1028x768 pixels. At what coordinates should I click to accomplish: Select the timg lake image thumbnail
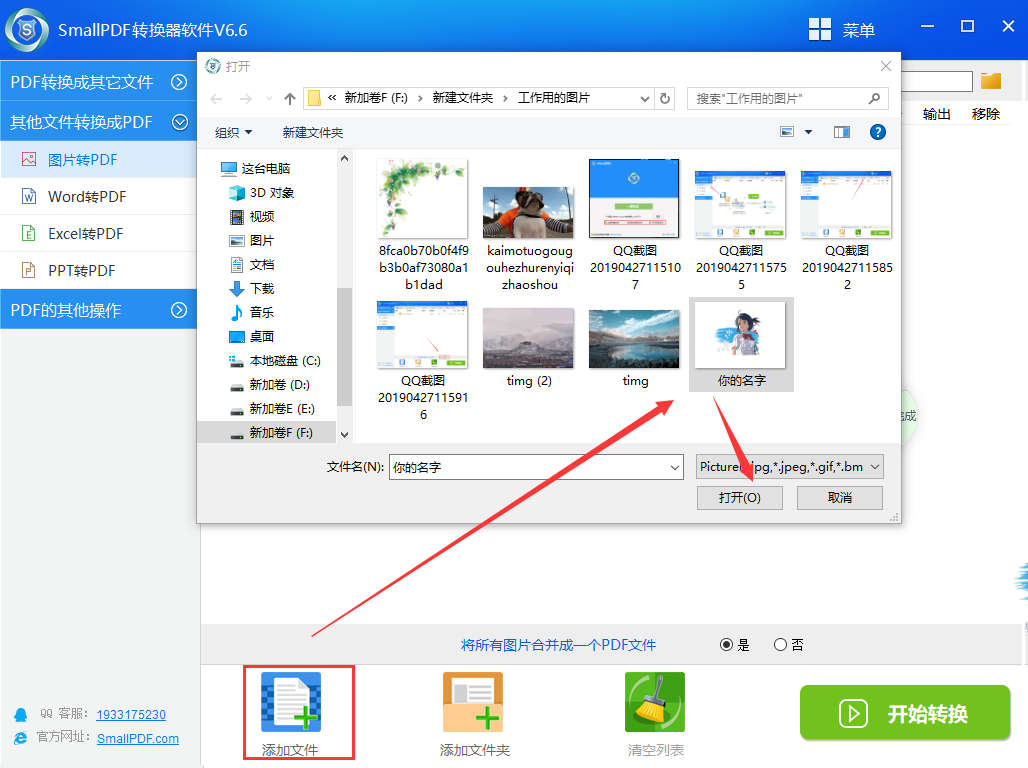[634, 339]
